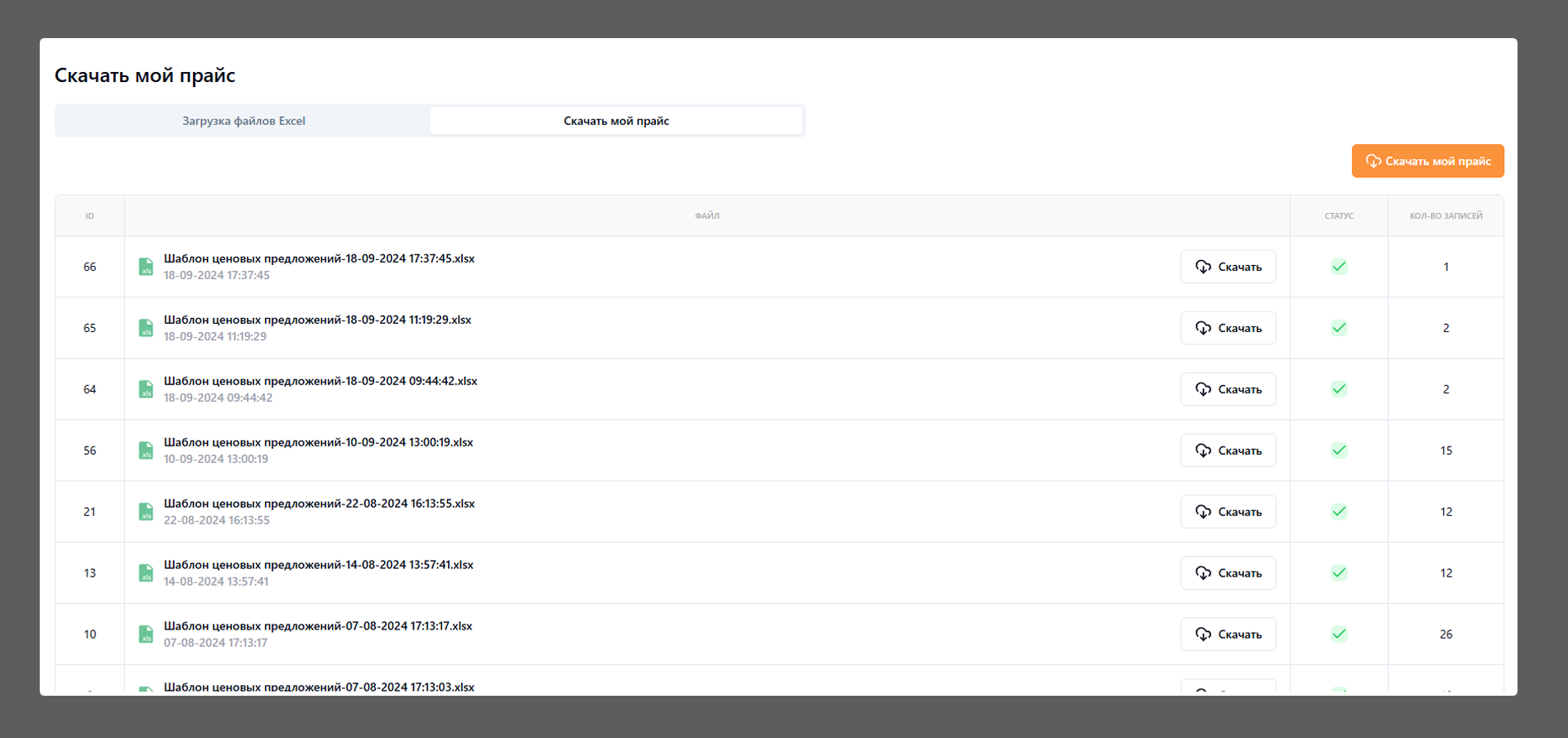Click file name ending 13:00:19.xlsx
Viewport: 1568px width, 738px height.
pyautogui.click(x=318, y=442)
